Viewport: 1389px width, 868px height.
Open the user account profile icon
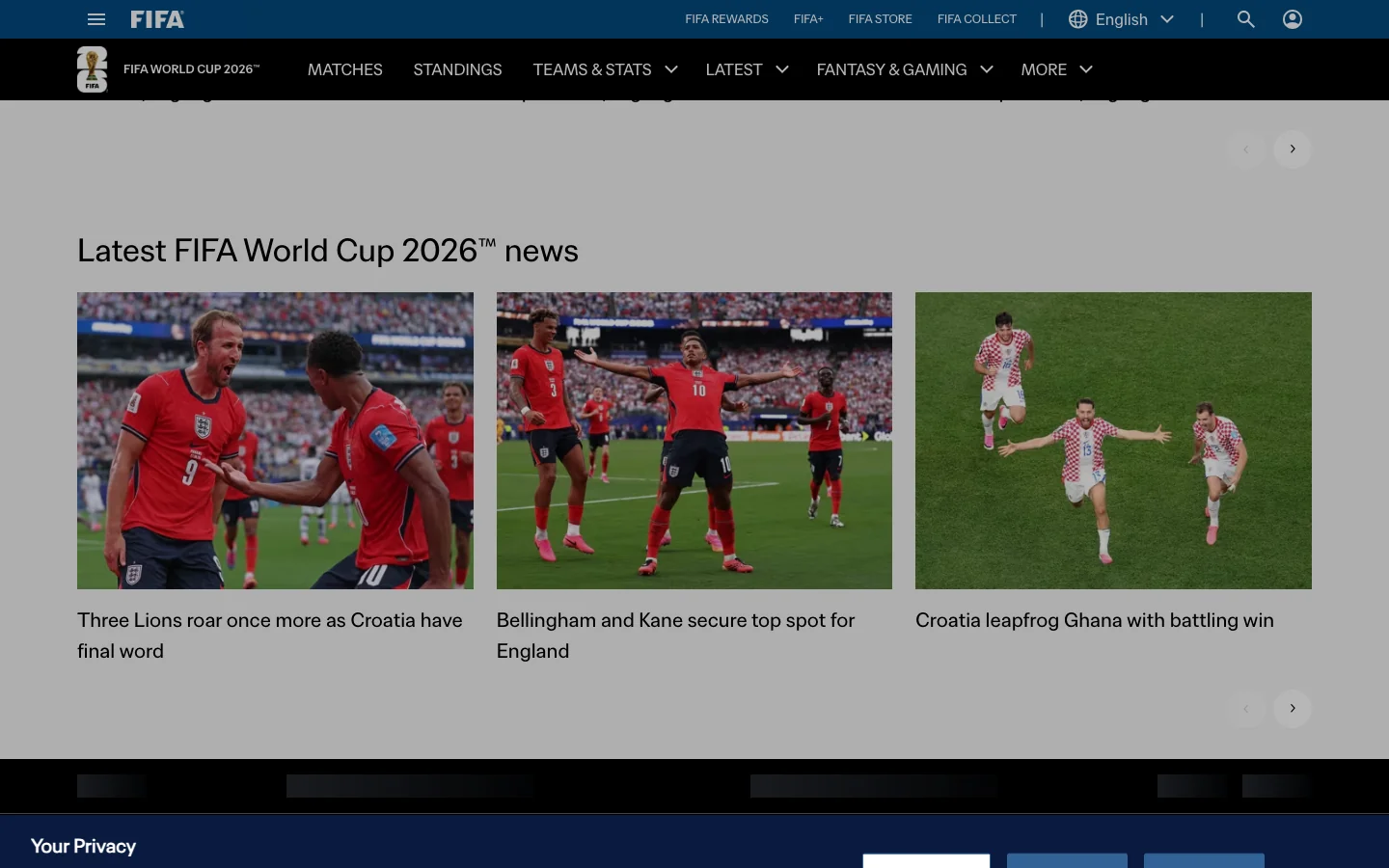1293,19
